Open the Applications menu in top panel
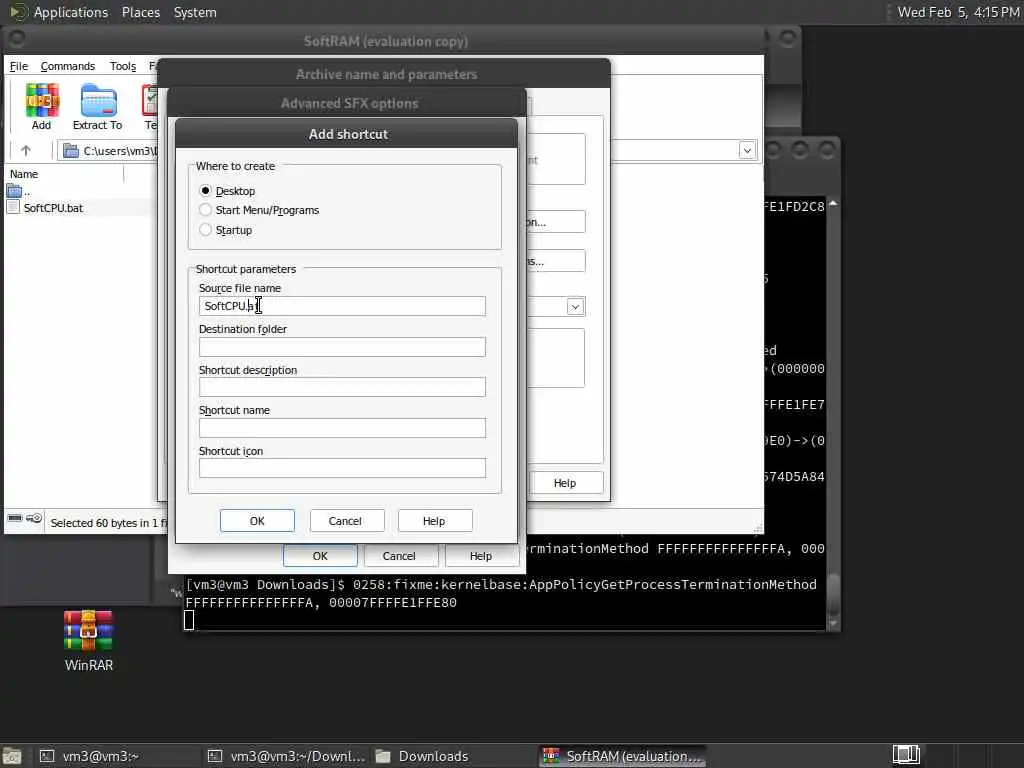This screenshot has height=768, width=1024. tap(71, 12)
